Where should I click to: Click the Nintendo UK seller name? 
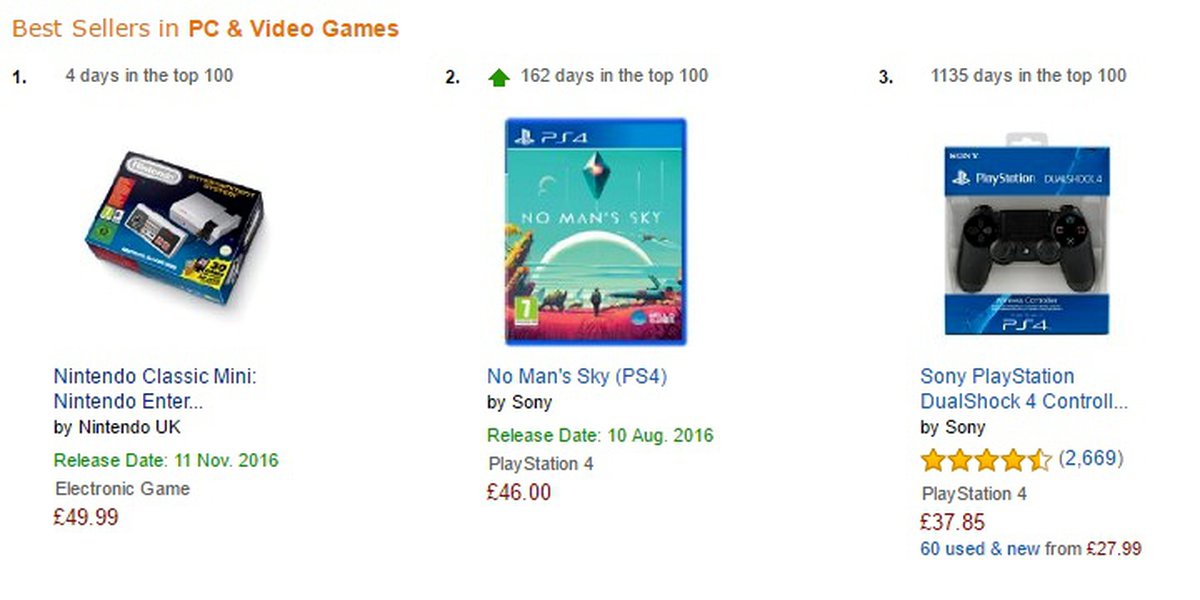tap(129, 428)
